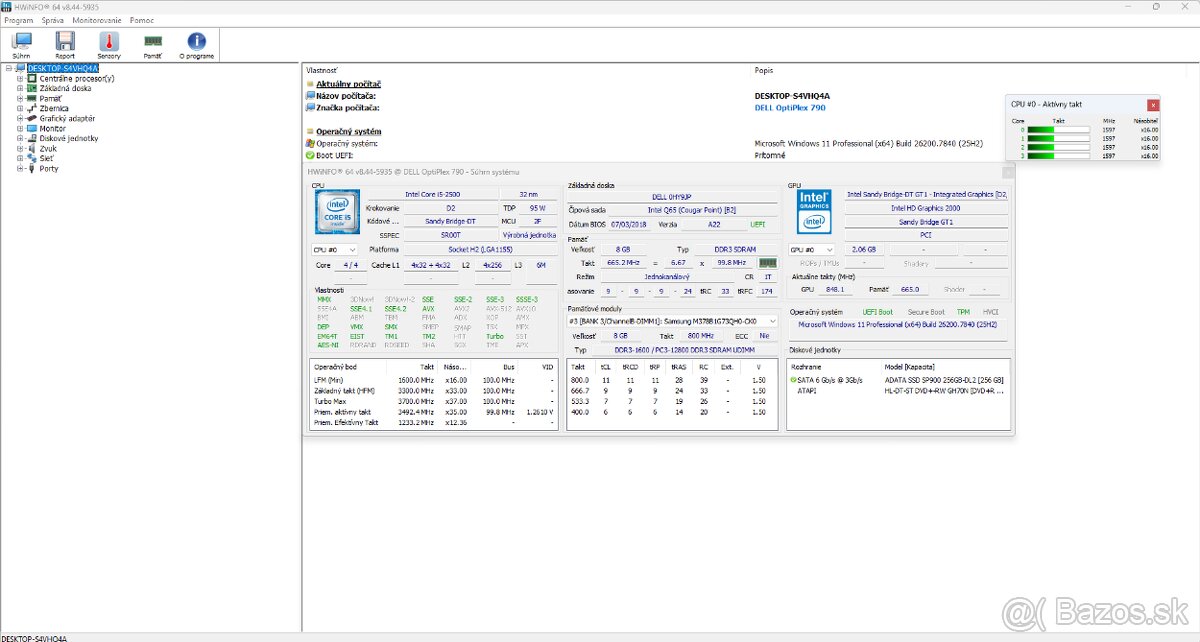This screenshot has width=1200, height=642.
Task: Click the Intel HD Graphics 2000 button
Action: click(926, 208)
